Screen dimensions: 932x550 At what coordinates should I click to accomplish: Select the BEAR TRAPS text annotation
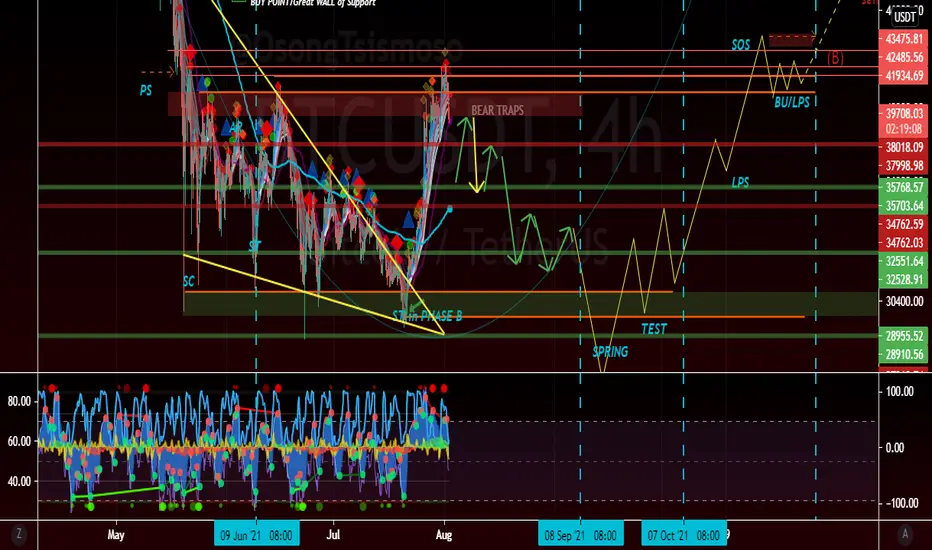point(498,110)
